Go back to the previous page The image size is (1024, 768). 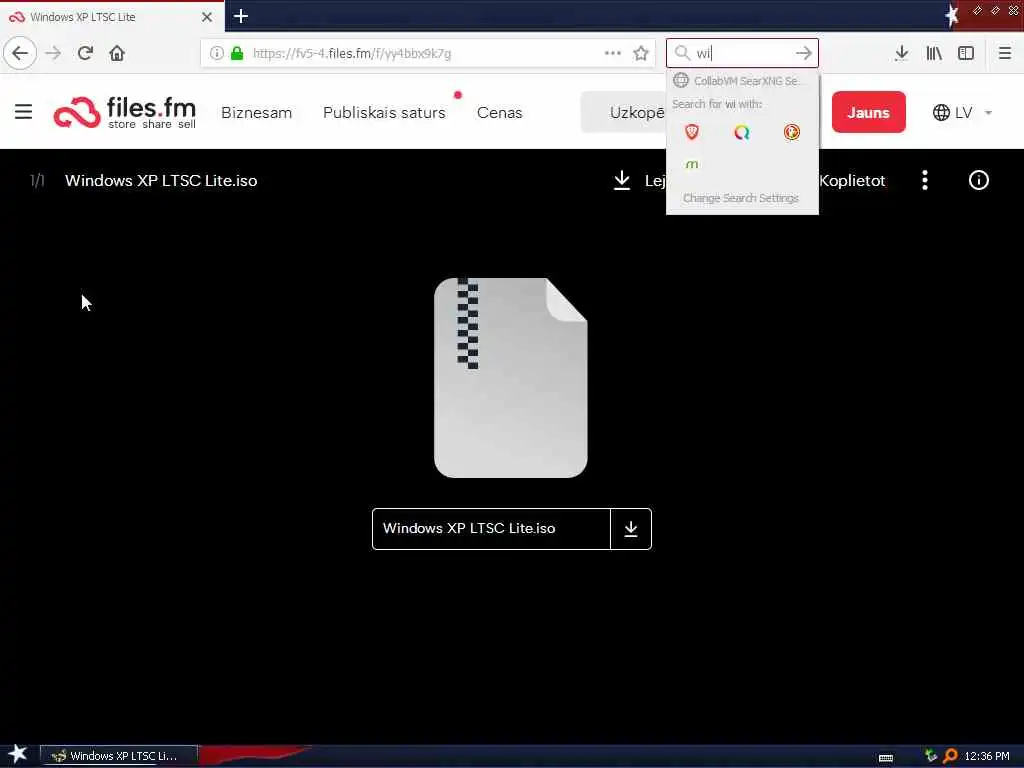pos(20,53)
